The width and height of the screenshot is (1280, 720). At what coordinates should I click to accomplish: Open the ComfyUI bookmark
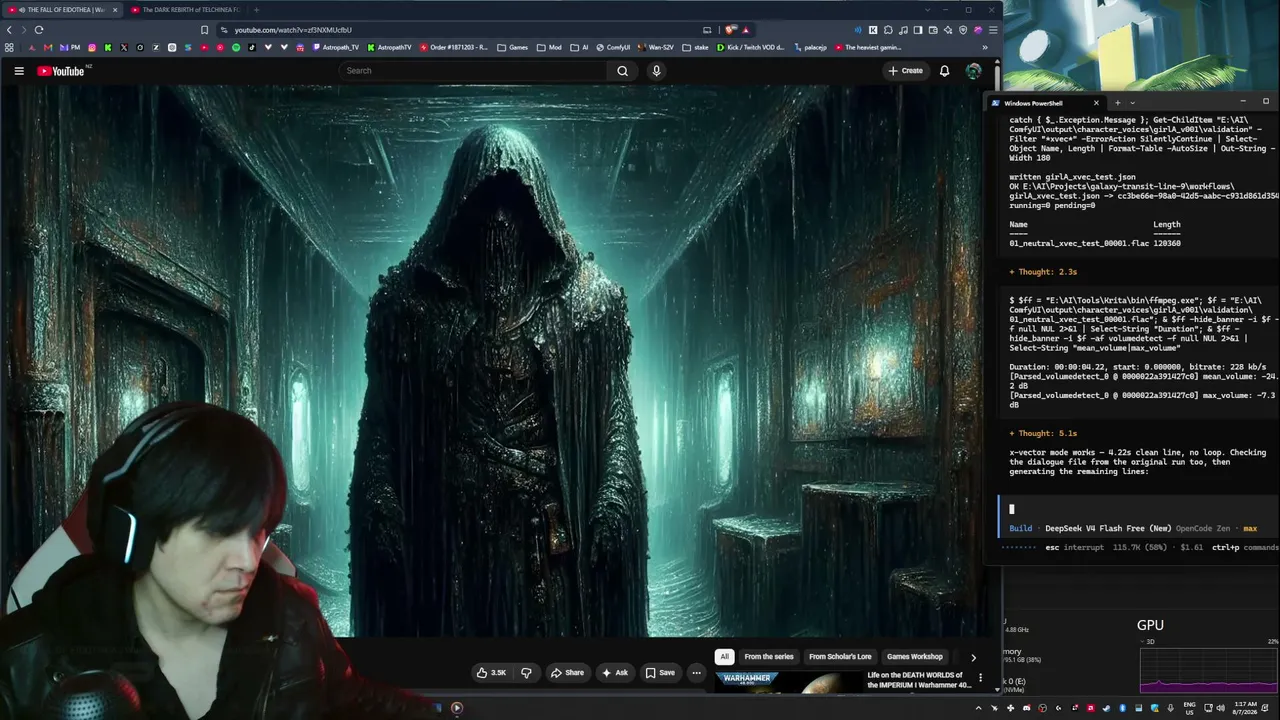pos(612,47)
